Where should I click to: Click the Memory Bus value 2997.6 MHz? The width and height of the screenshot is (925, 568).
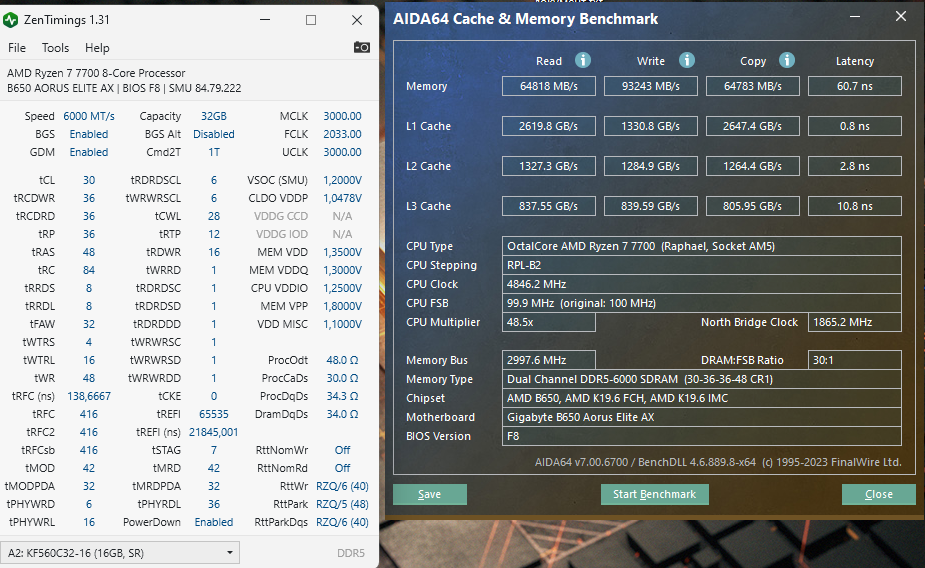549,360
